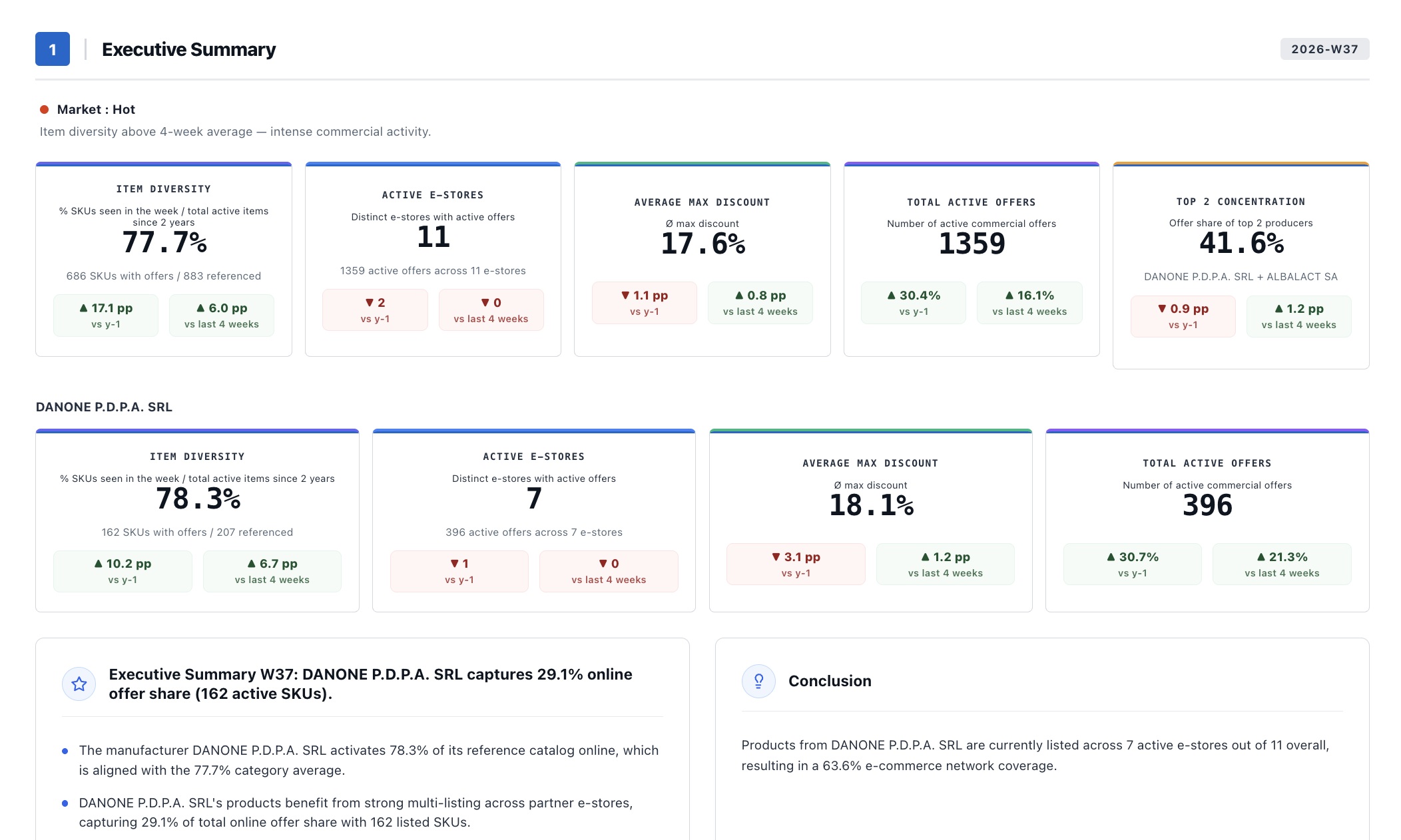Click the 1359 active offers across 11 e-stores text
Image resolution: width=1401 pixels, height=840 pixels.
click(433, 270)
